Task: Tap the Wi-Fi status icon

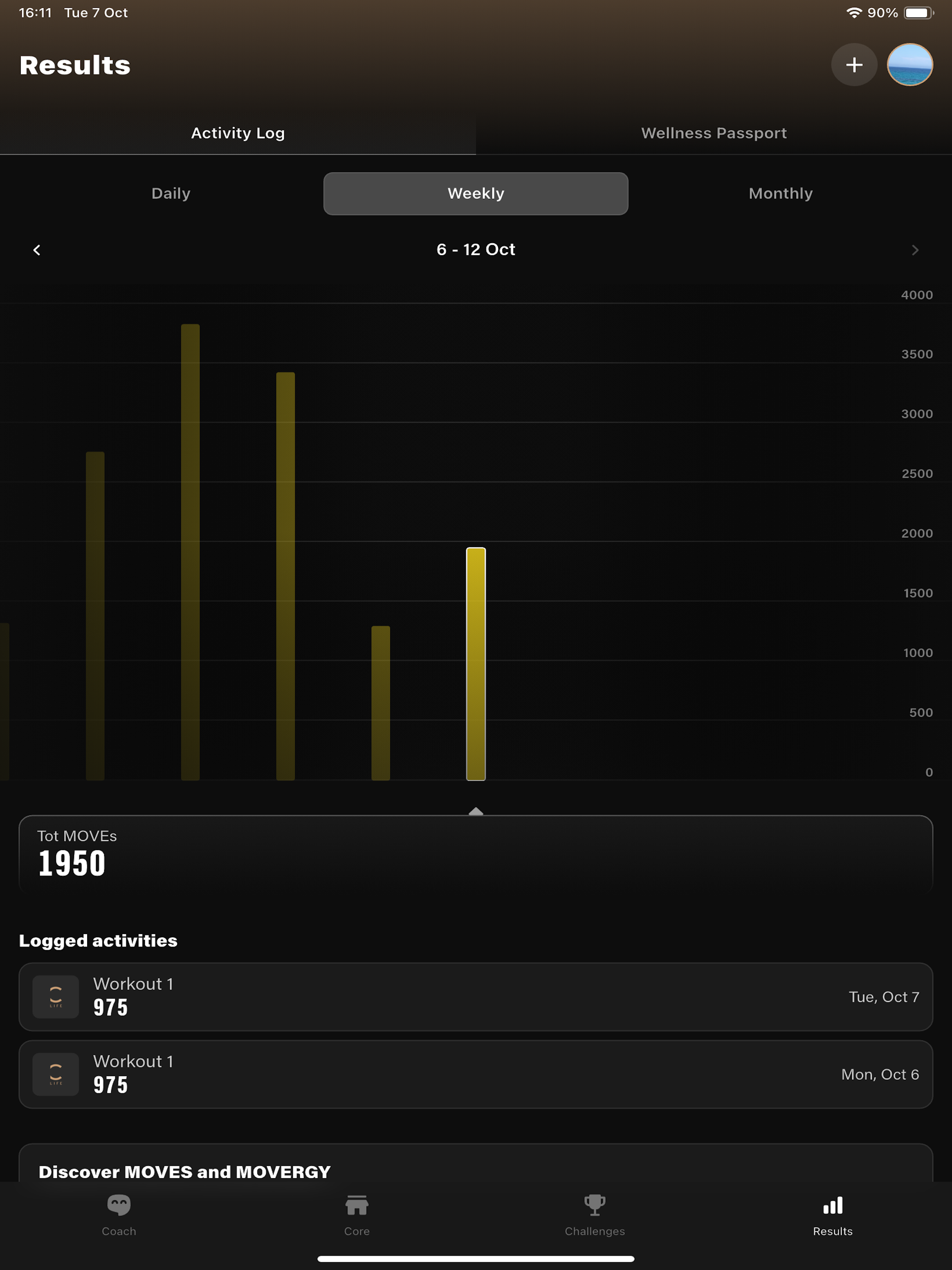Action: coord(854,12)
